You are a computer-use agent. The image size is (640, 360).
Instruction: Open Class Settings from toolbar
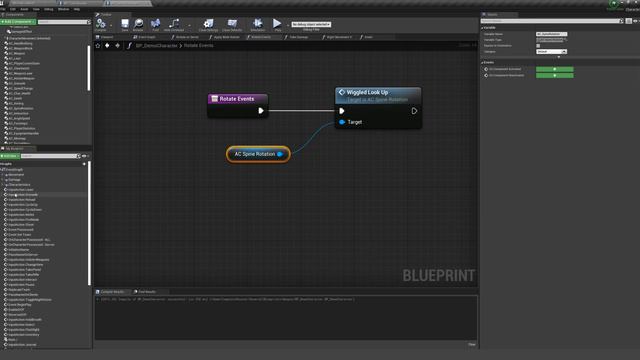pos(208,24)
